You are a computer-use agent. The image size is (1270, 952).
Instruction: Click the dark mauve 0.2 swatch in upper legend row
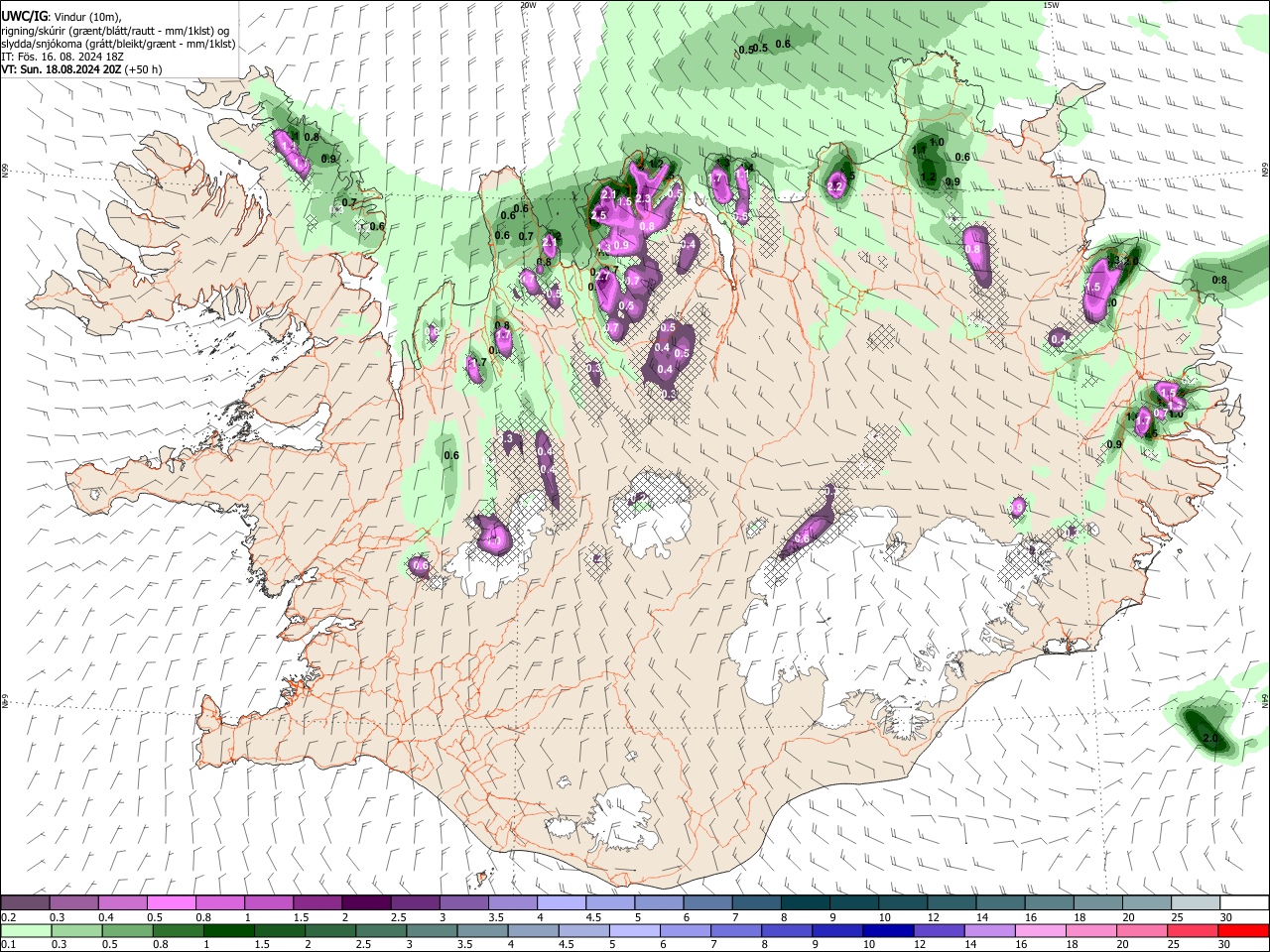click(x=25, y=903)
